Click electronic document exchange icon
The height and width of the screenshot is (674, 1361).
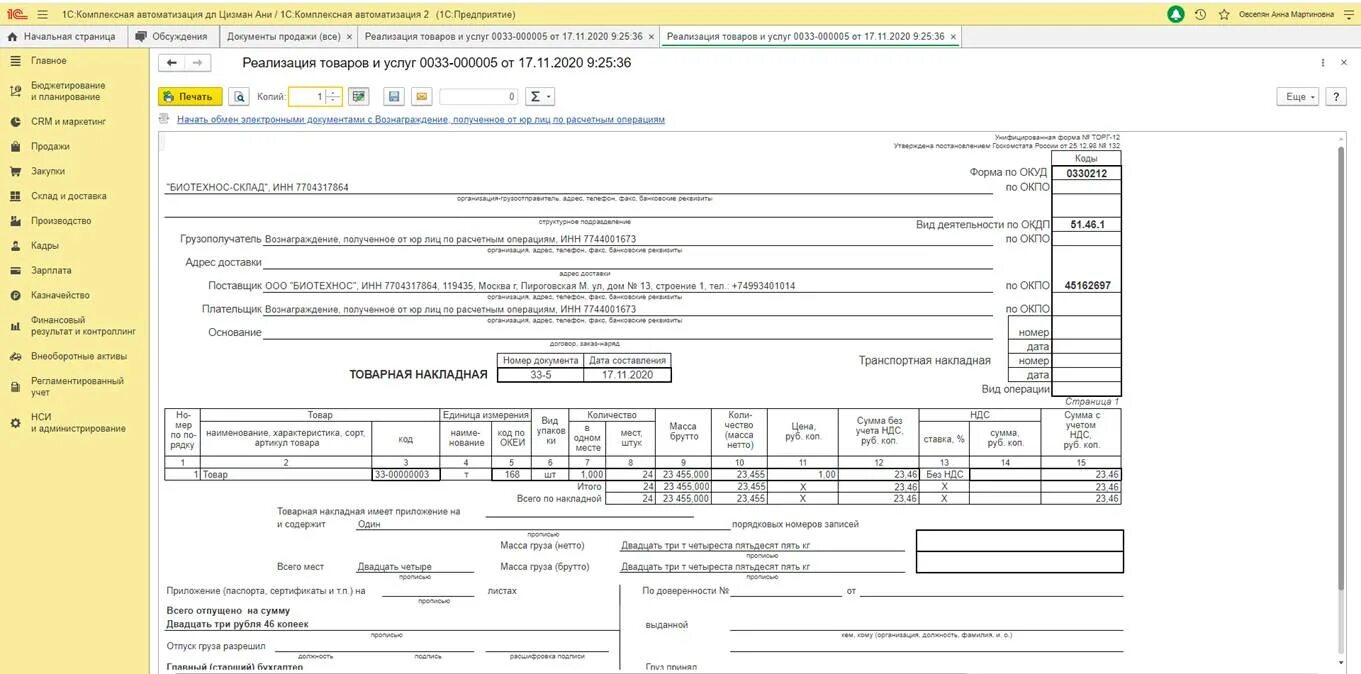pyautogui.click(x=164, y=119)
